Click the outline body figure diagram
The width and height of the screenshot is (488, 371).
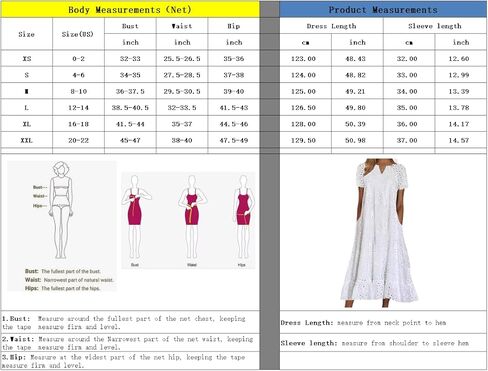(x=61, y=210)
